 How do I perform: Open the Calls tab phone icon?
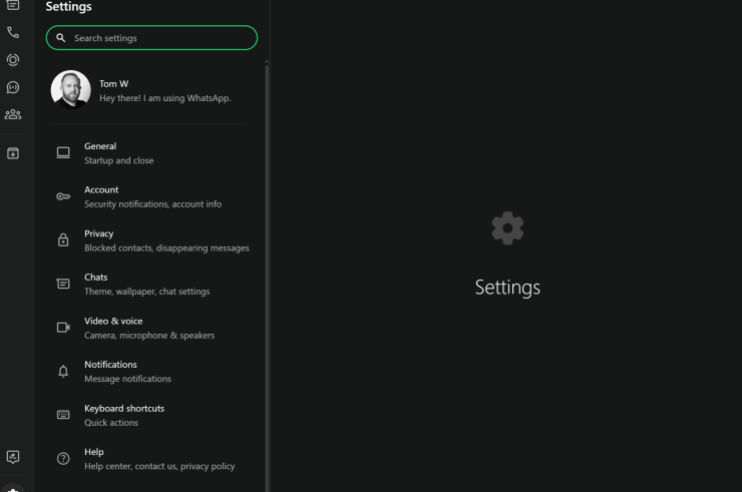tap(13, 33)
